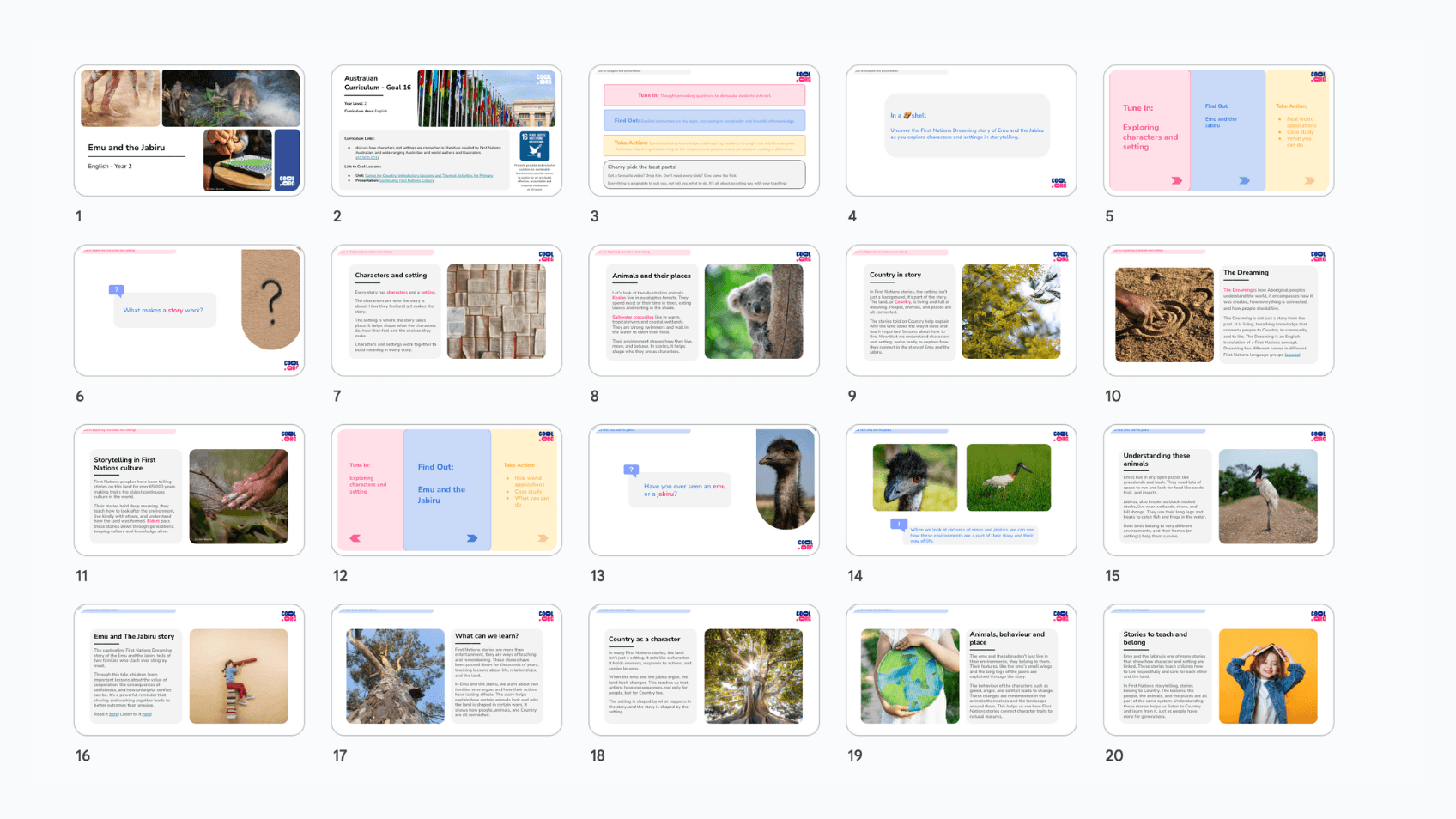Click the Cool.org logo on slide 4
The width and height of the screenshot is (1456, 819).
[1059, 183]
